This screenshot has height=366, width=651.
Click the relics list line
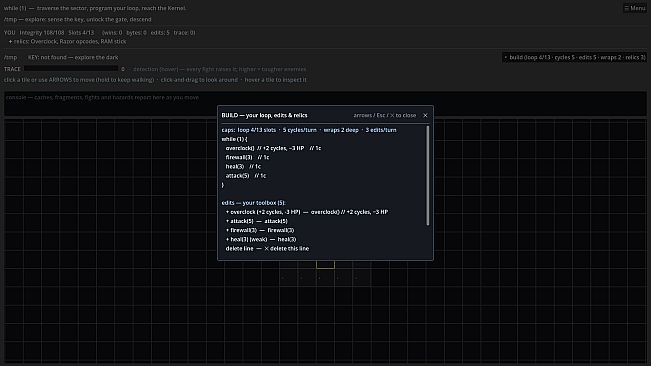[67, 41]
